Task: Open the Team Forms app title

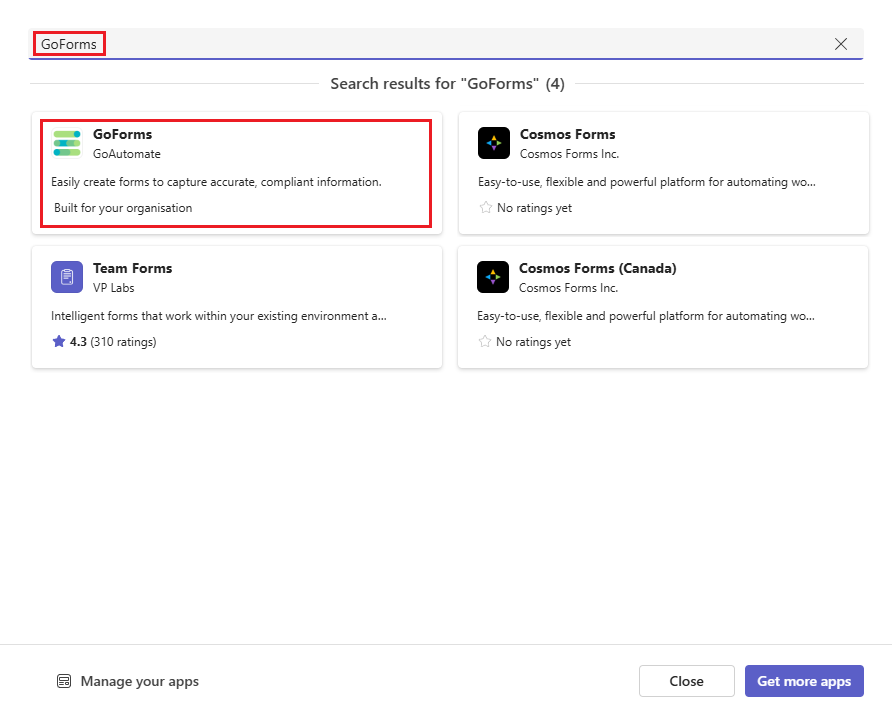Action: 133,269
